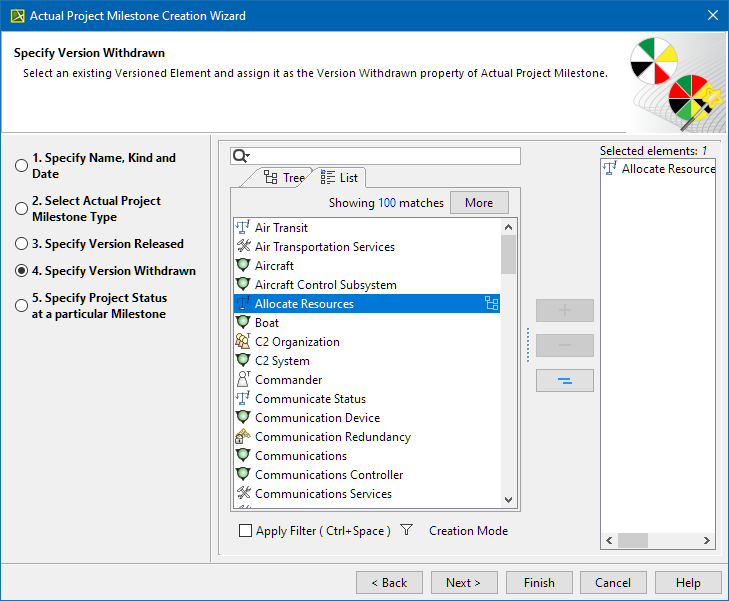Click the C2 Organization icon
Viewport: 729px width, 601px height.
(243, 342)
